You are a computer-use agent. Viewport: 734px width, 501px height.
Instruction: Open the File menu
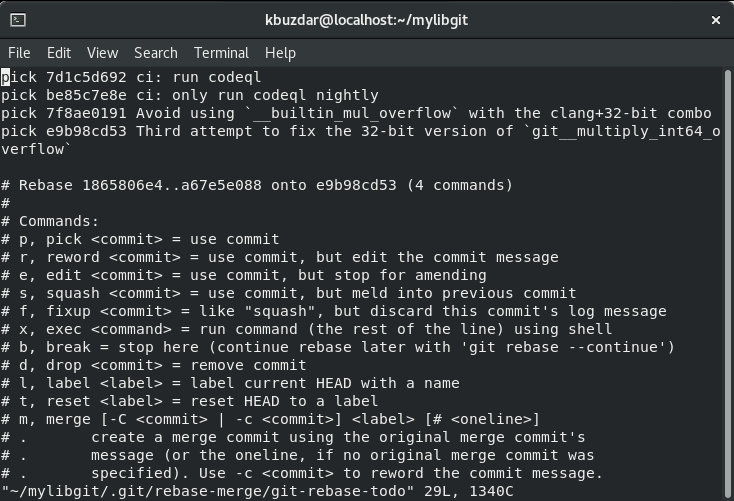point(19,53)
